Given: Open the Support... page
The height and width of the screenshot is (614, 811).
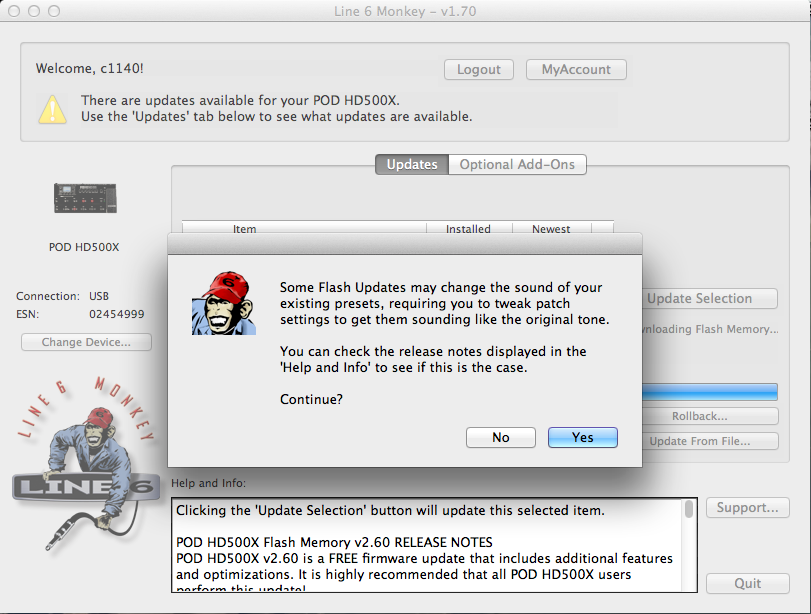Looking at the screenshot, I should [747, 507].
